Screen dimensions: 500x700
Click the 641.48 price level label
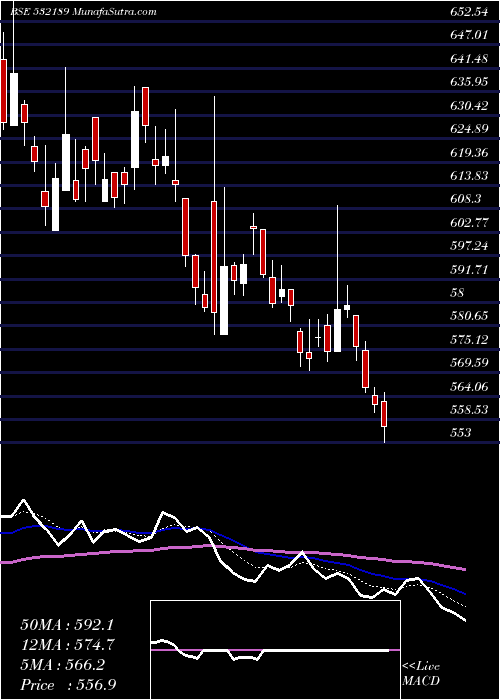point(469,58)
